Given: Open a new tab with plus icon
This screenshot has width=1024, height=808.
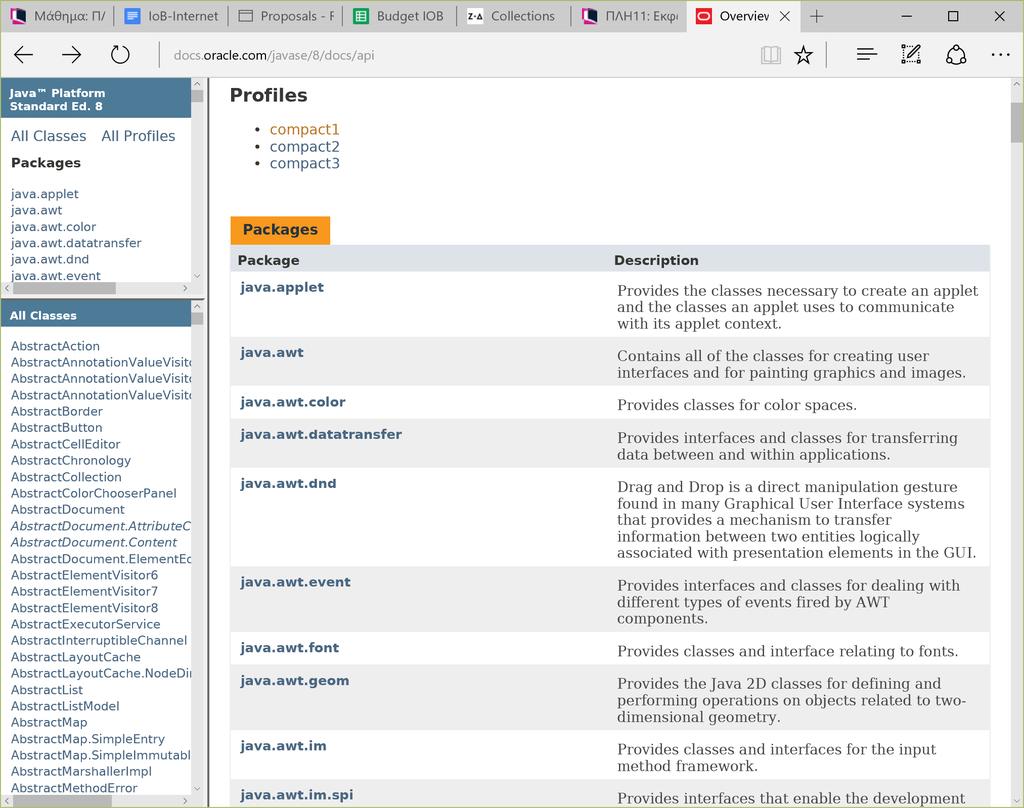Looking at the screenshot, I should coord(816,16).
